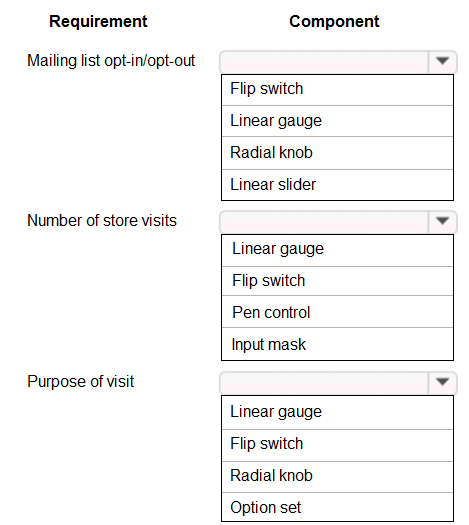469x525 pixels.
Task: Click the Component column header
Action: point(334,21)
